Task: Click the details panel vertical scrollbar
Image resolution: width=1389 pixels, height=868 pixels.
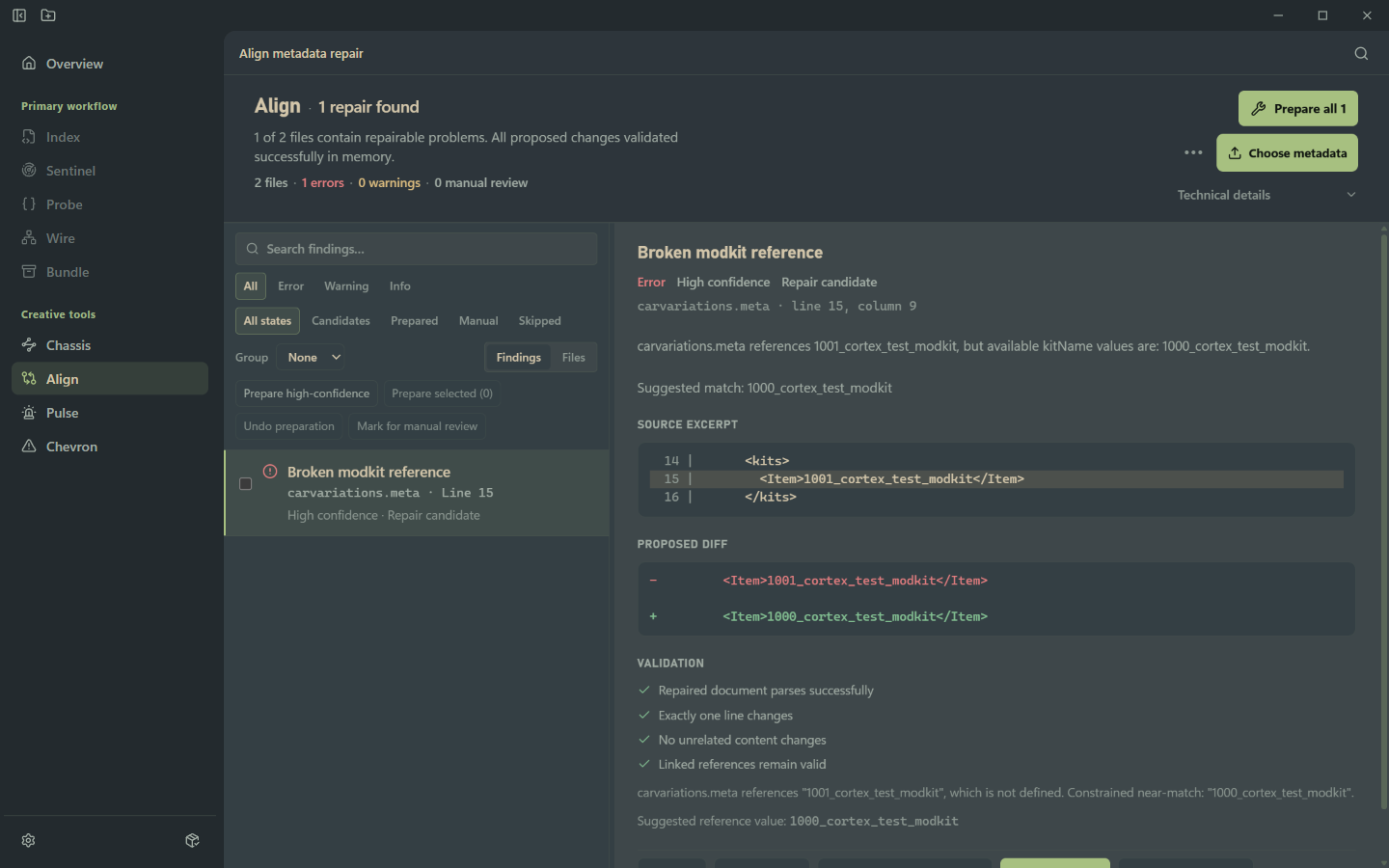Action: [1384, 521]
